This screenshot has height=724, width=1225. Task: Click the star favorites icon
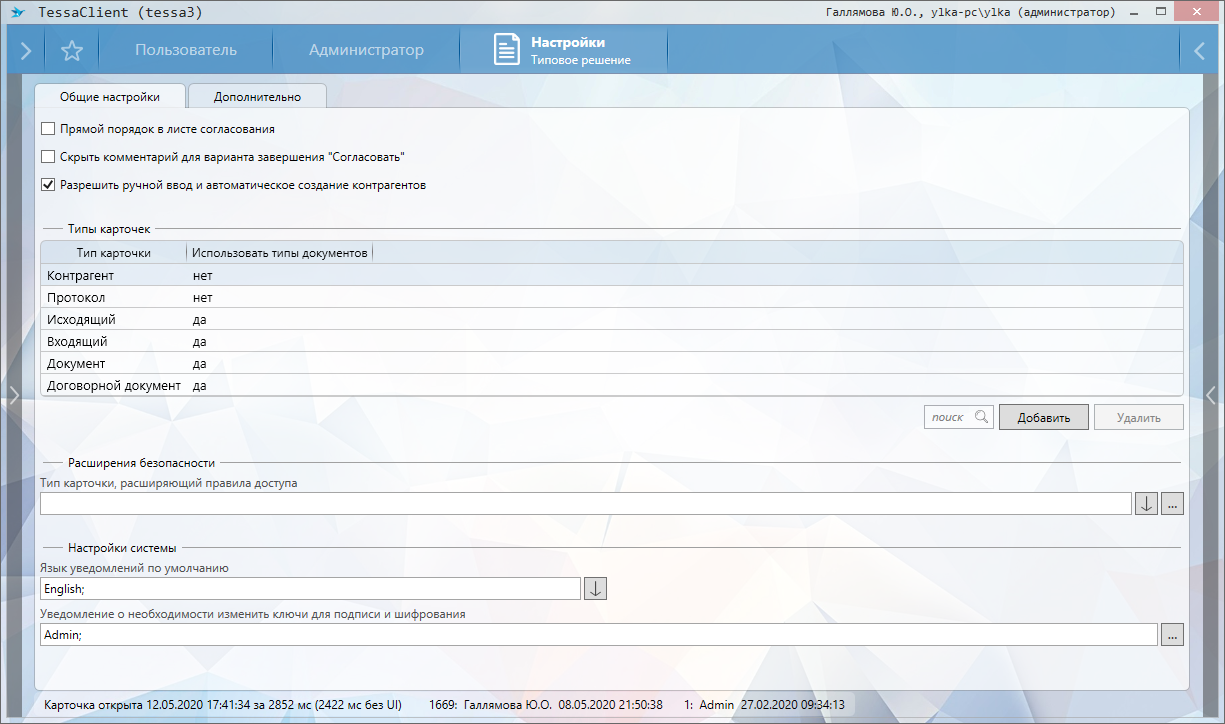(x=71, y=51)
